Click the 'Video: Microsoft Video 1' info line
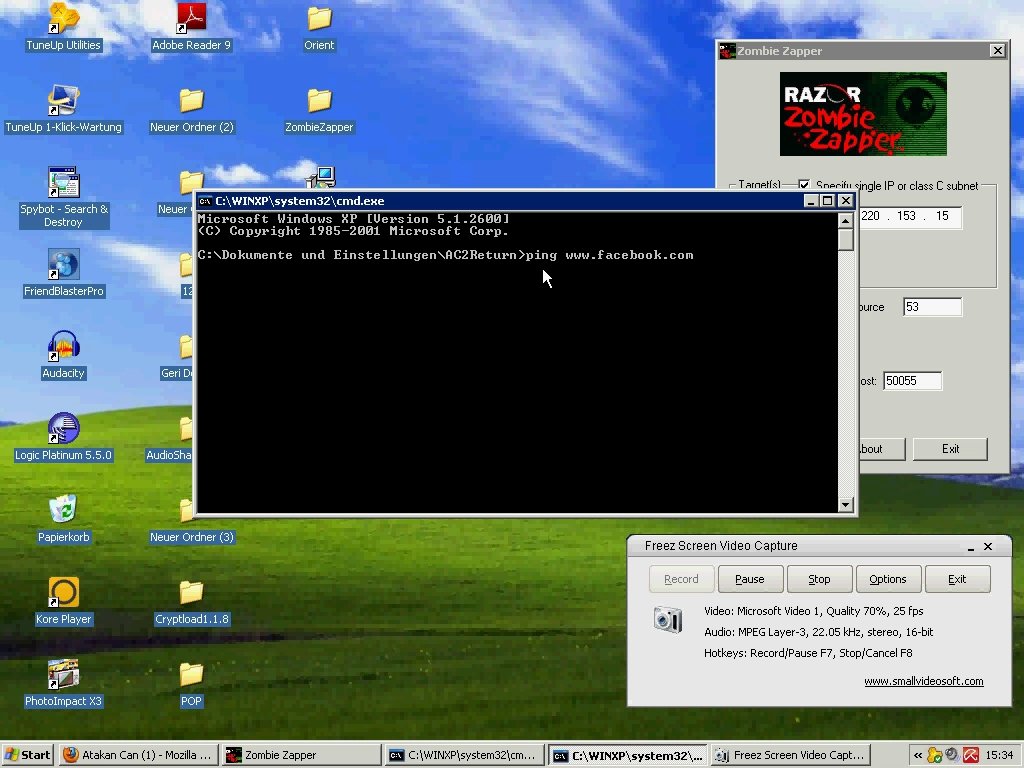This screenshot has height=768, width=1024. (814, 611)
